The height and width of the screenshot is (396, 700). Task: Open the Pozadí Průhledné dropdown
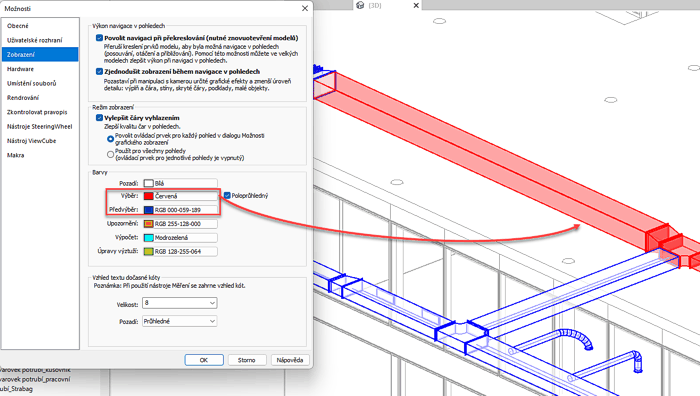pos(179,321)
